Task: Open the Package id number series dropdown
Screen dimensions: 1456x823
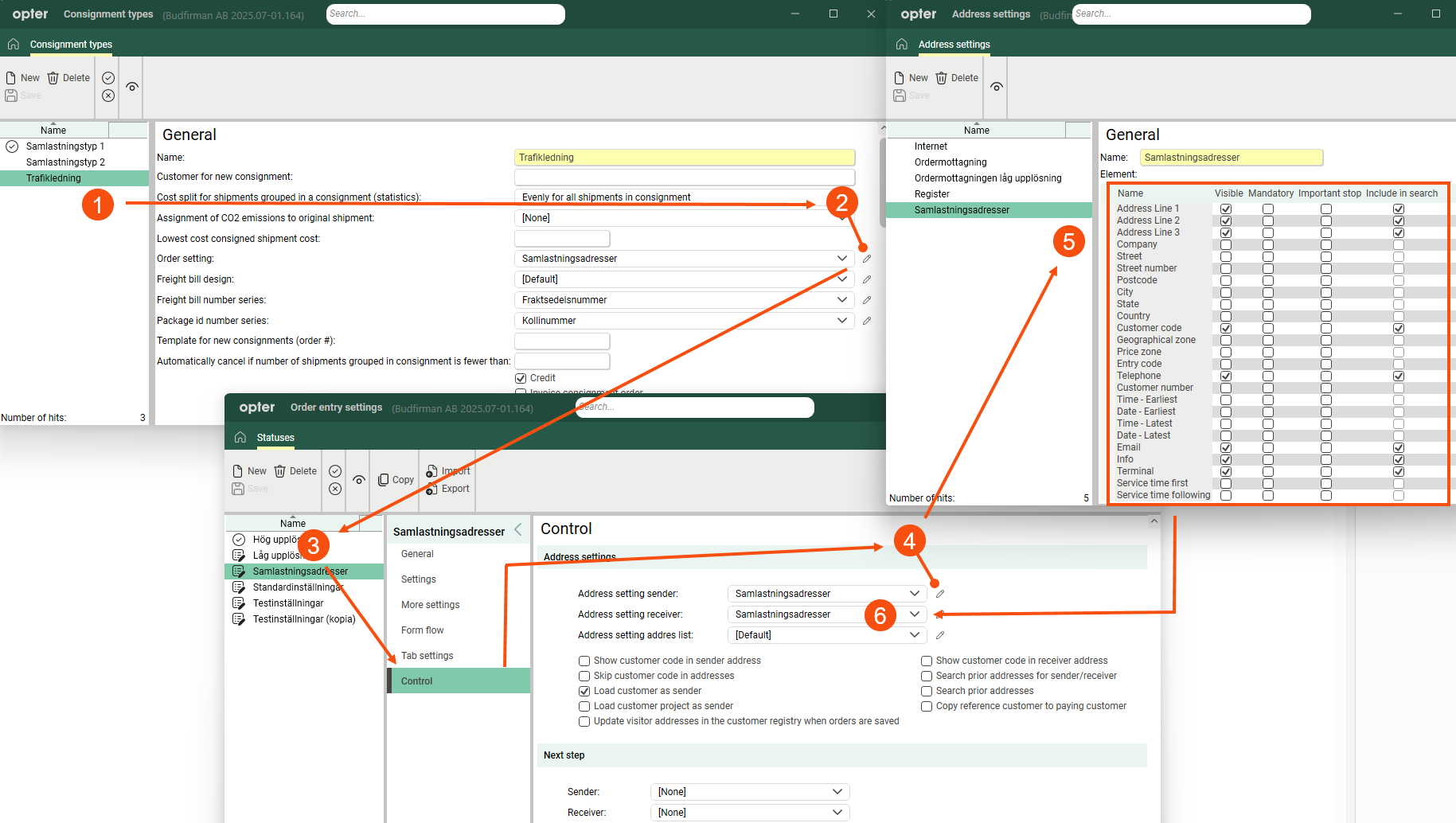Action: (841, 321)
